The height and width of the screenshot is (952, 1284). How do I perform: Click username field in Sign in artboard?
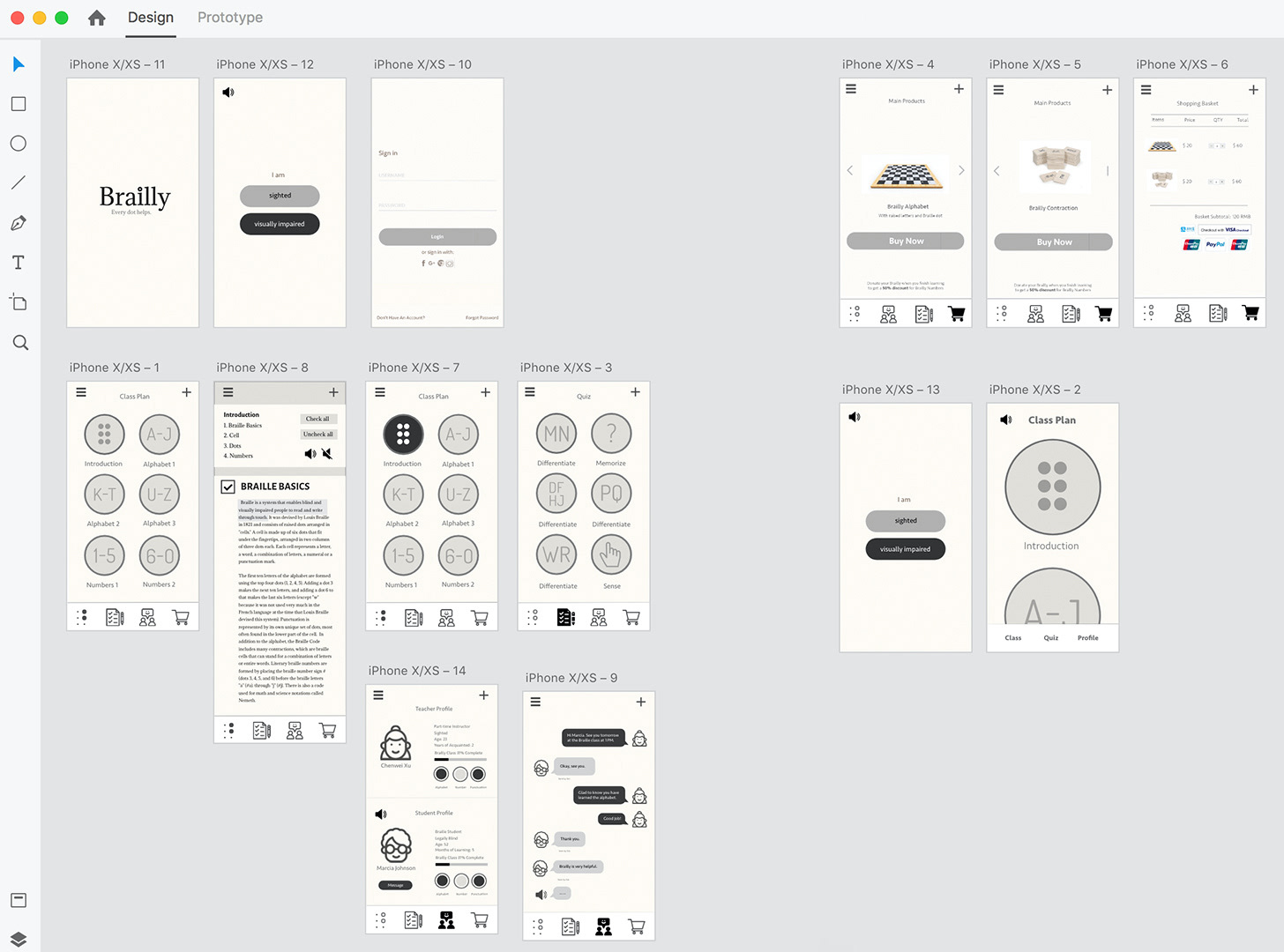(x=437, y=175)
